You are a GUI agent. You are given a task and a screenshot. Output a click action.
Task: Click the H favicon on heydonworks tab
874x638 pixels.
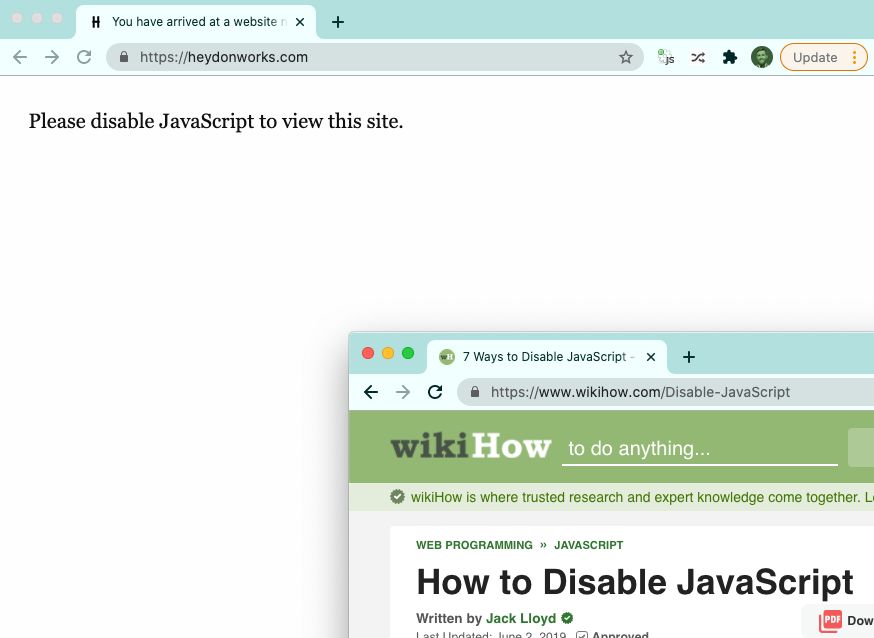point(96,22)
